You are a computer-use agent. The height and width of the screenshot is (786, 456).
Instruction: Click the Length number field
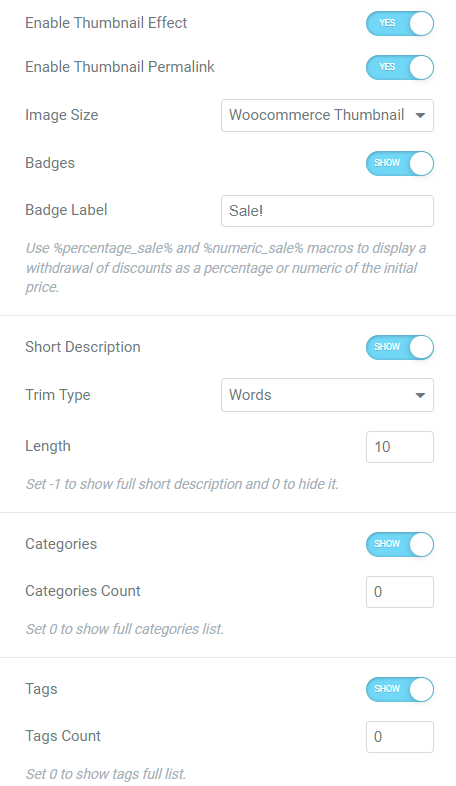400,447
